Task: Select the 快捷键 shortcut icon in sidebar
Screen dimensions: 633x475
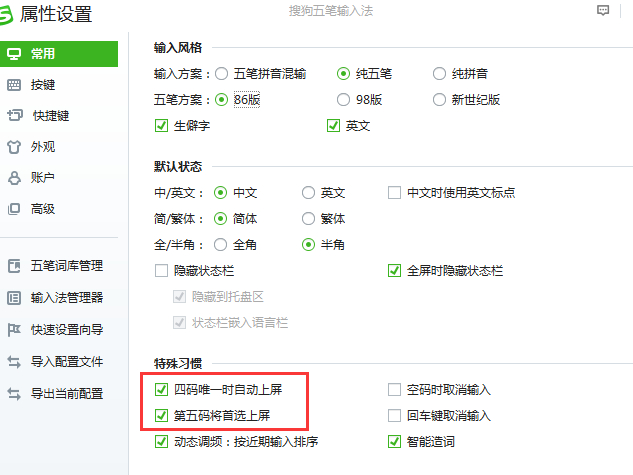Action: [15, 115]
